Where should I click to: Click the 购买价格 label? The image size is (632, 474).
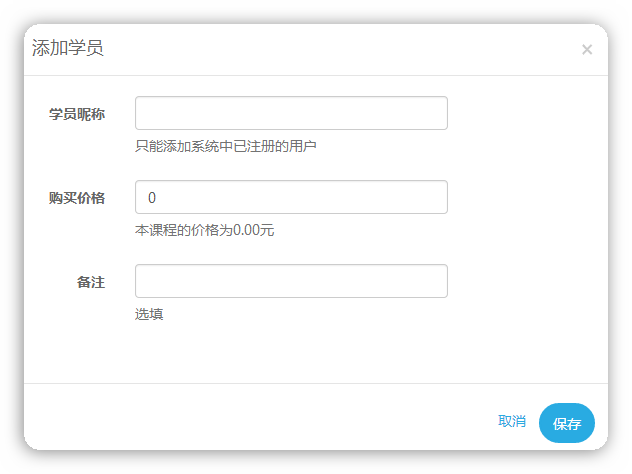pos(77,198)
